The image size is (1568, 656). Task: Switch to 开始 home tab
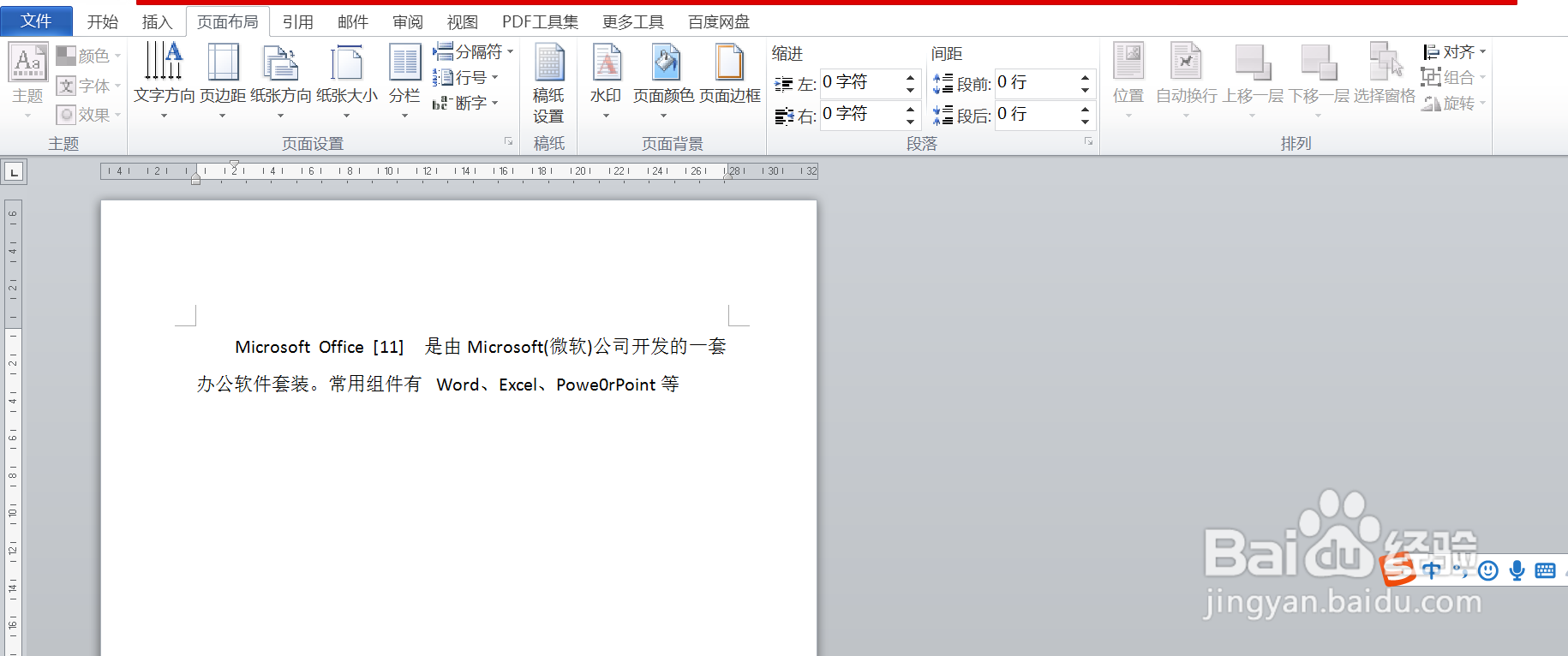click(103, 22)
